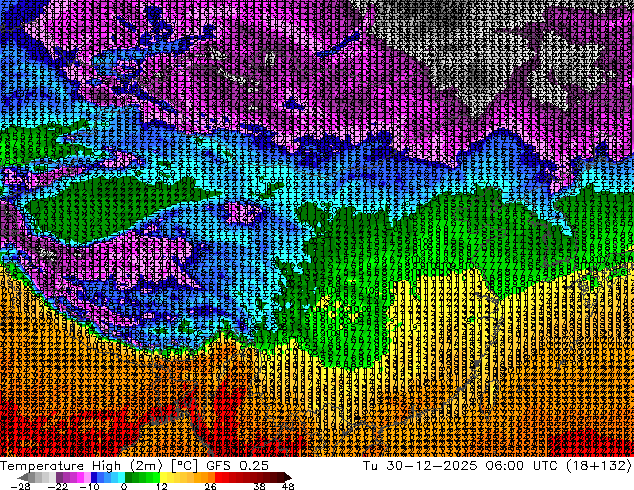Click the '38' legend scale value
This screenshot has height=490, width=634.
tap(260, 486)
